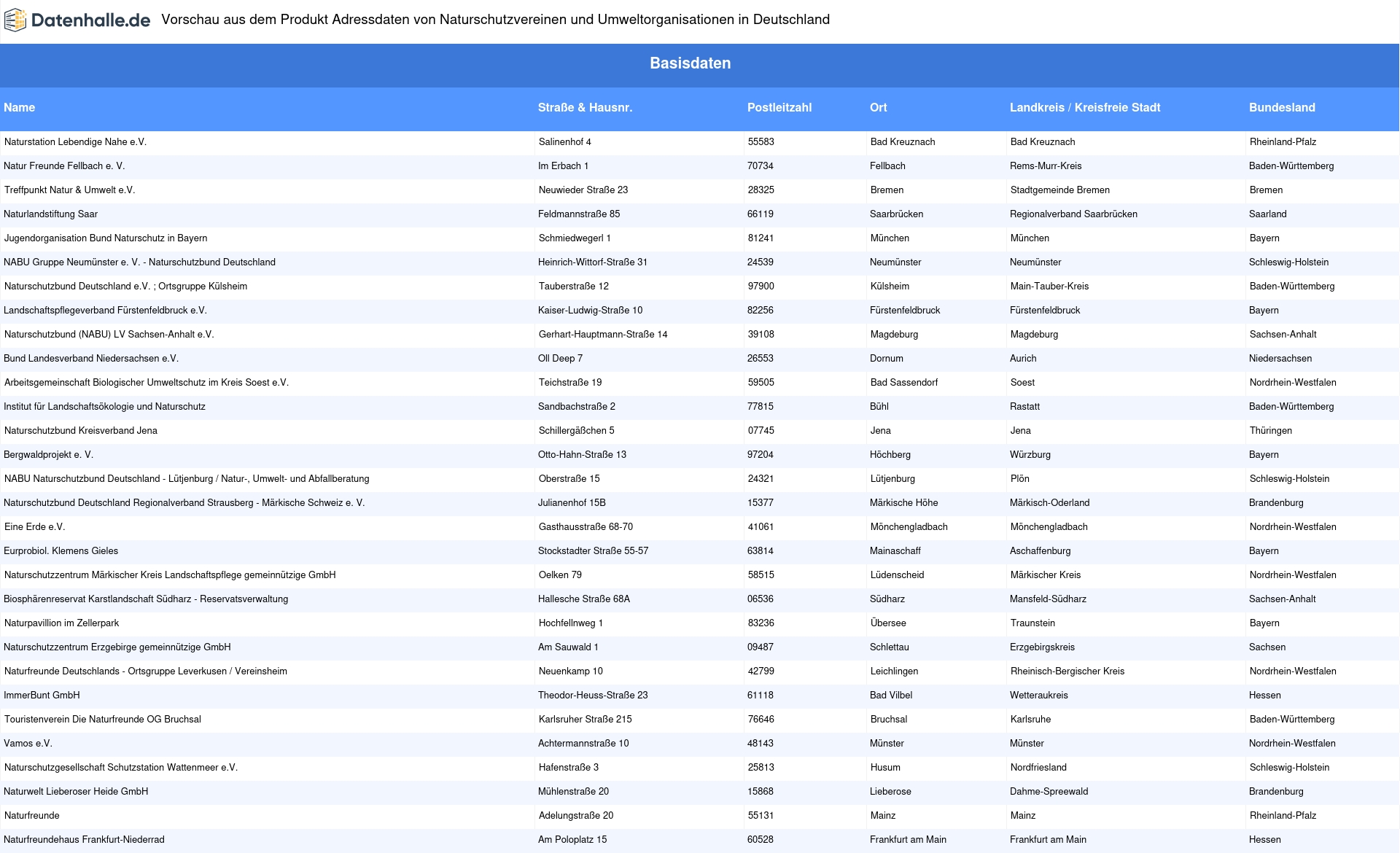Select postal code 81241

(761, 238)
